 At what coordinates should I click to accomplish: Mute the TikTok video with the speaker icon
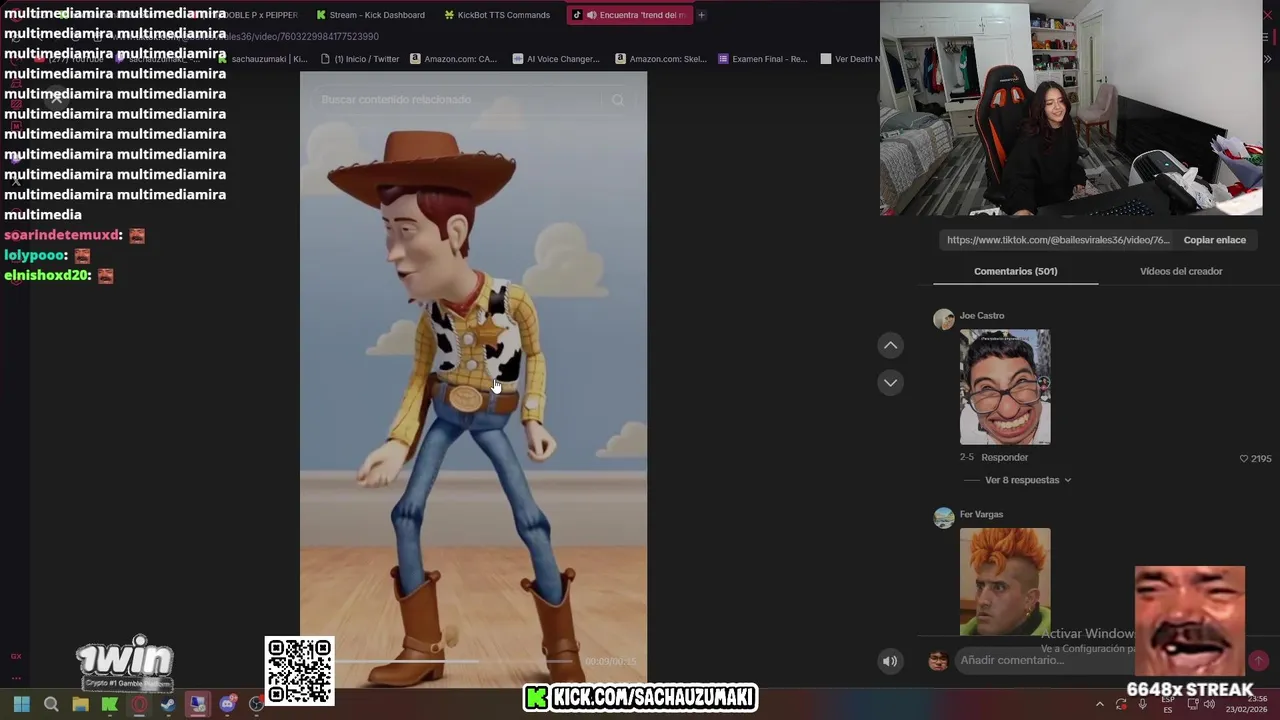click(x=890, y=661)
